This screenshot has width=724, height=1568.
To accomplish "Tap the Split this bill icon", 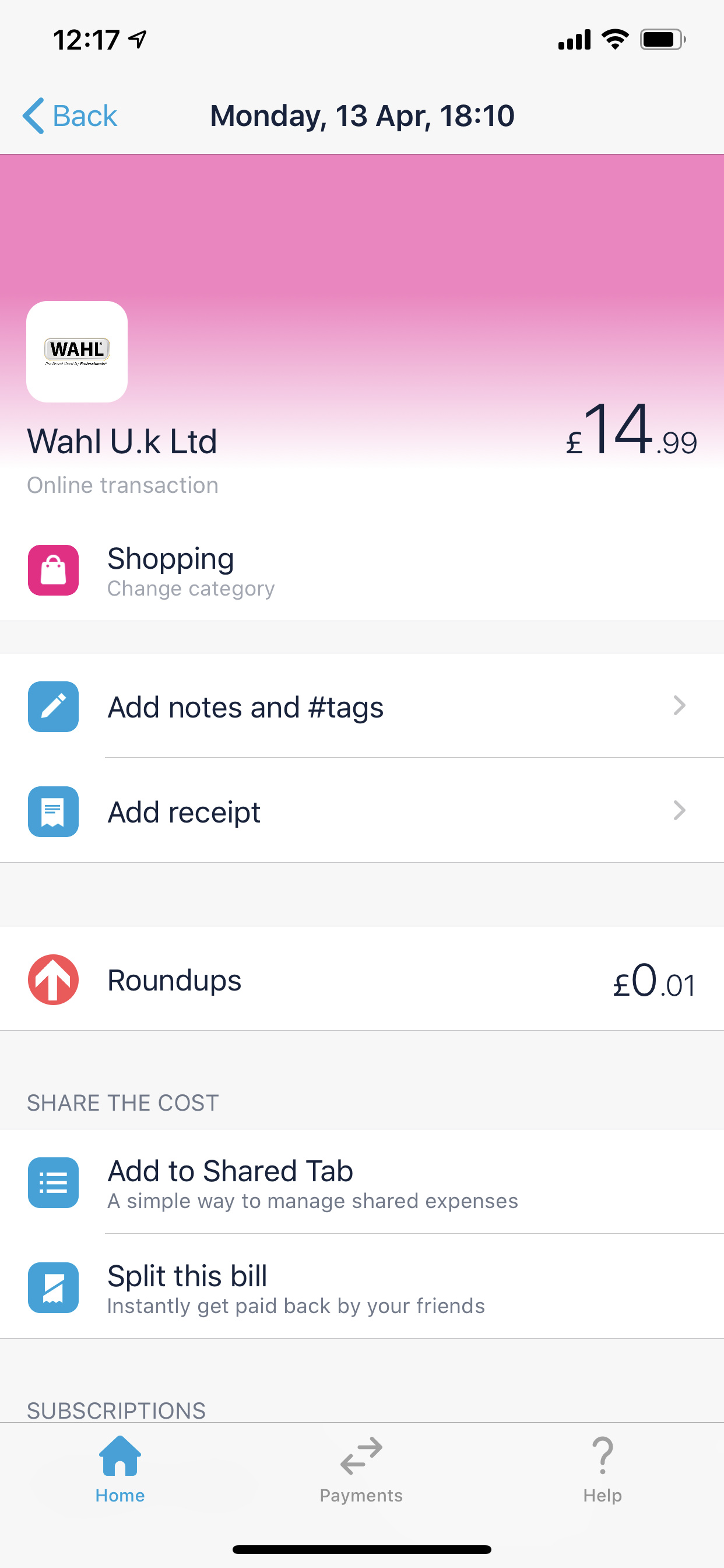I will click(x=53, y=1287).
